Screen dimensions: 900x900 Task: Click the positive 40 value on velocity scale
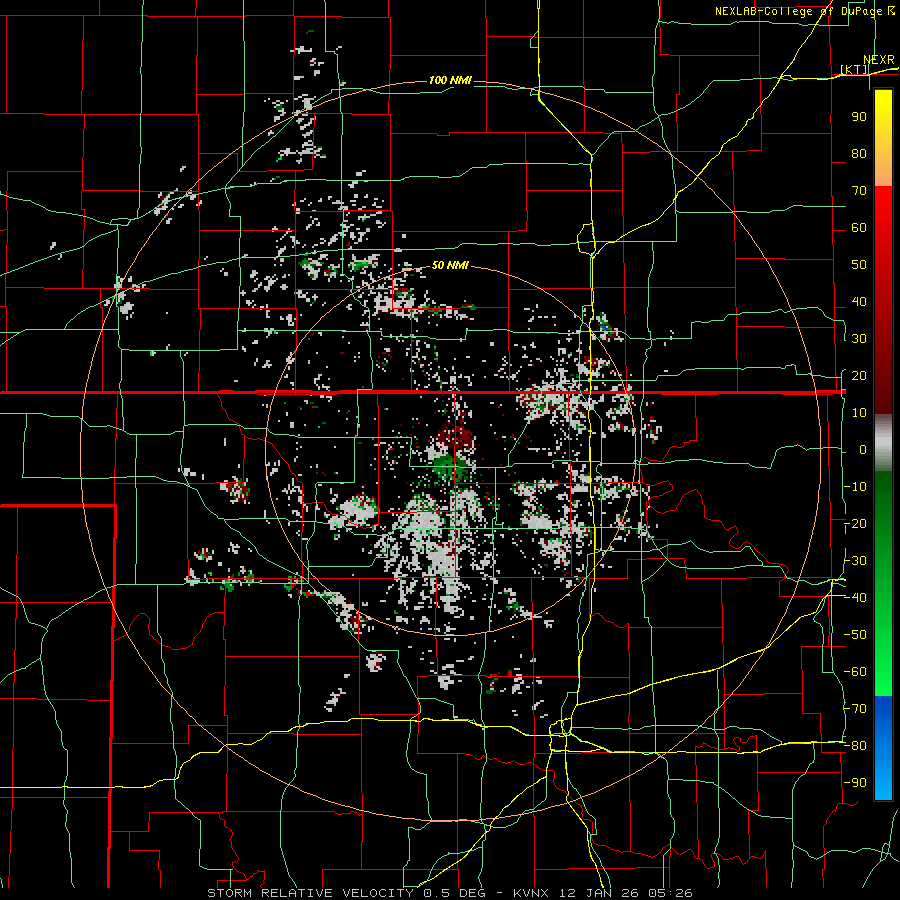[x=859, y=302]
